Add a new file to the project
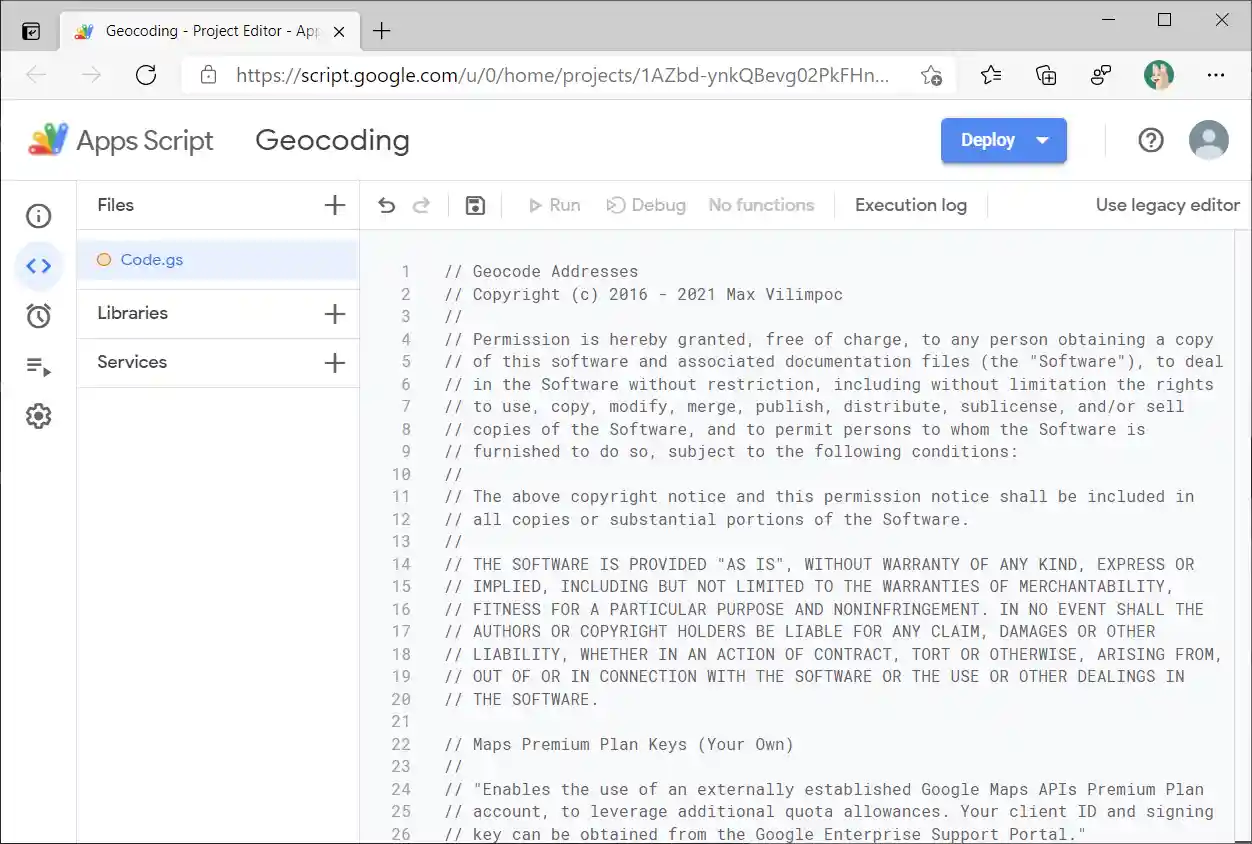The width and height of the screenshot is (1252, 844). click(334, 205)
